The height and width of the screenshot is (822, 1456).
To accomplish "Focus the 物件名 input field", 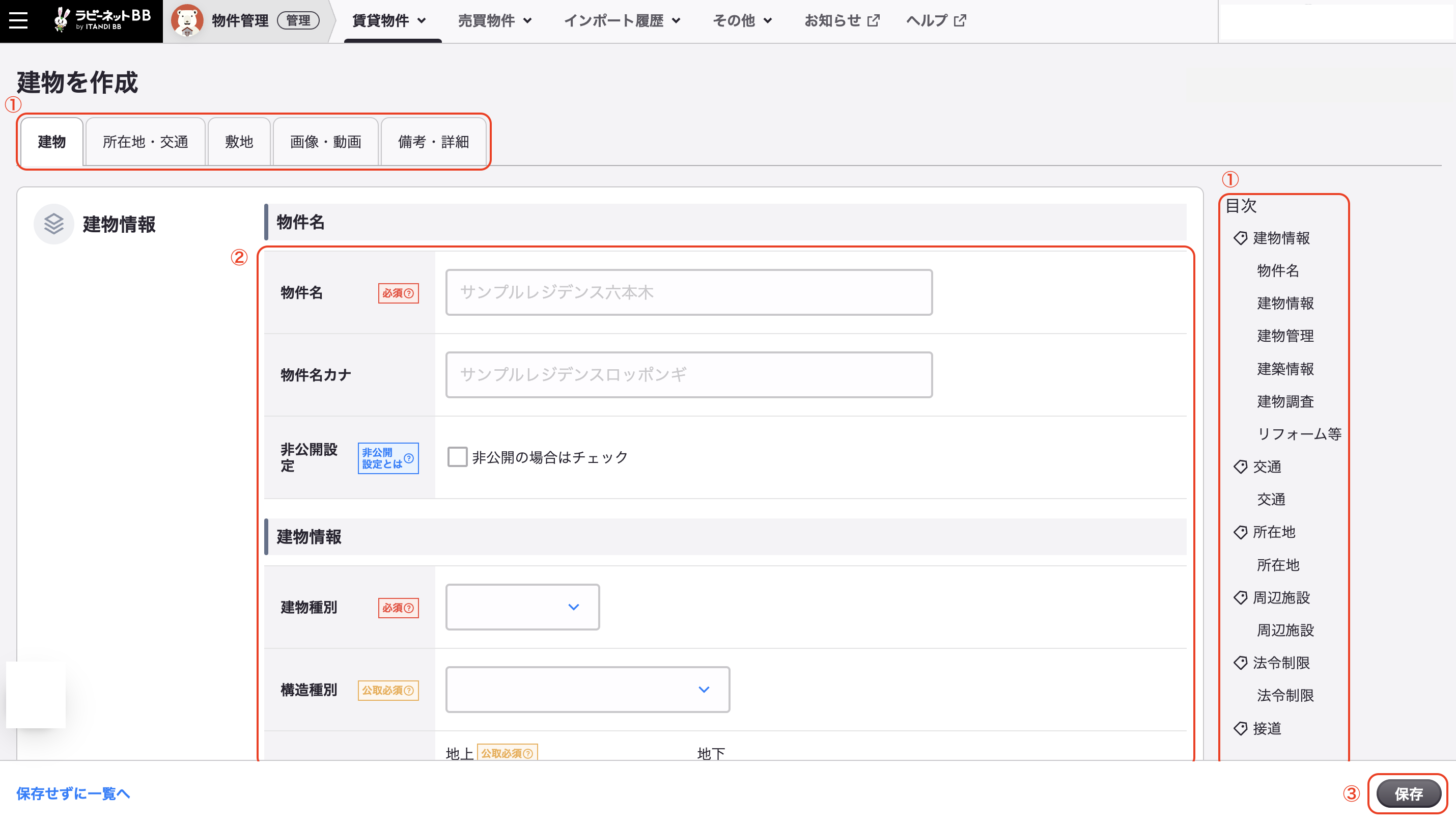I will pos(688,292).
